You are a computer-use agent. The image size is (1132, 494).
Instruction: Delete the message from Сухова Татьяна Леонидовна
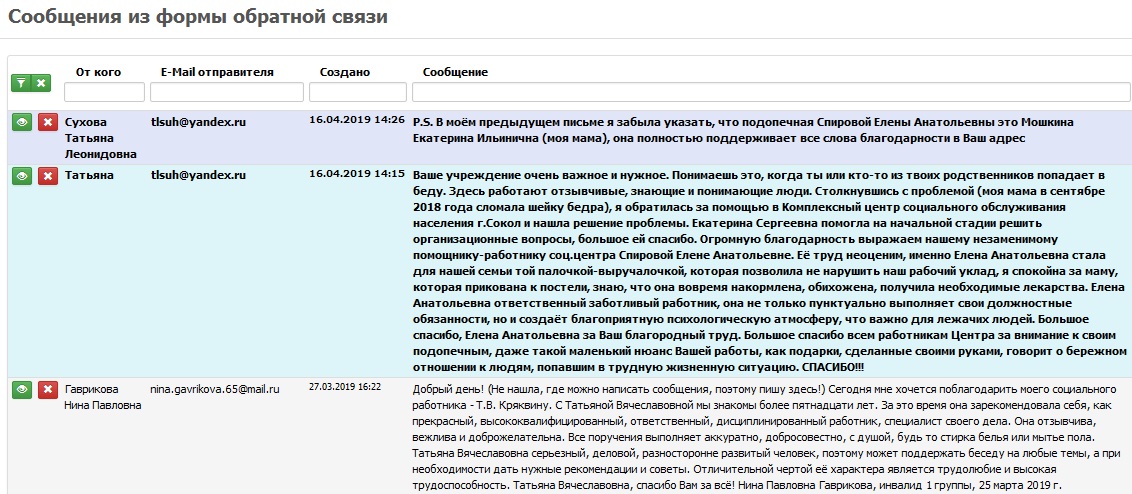47,122
